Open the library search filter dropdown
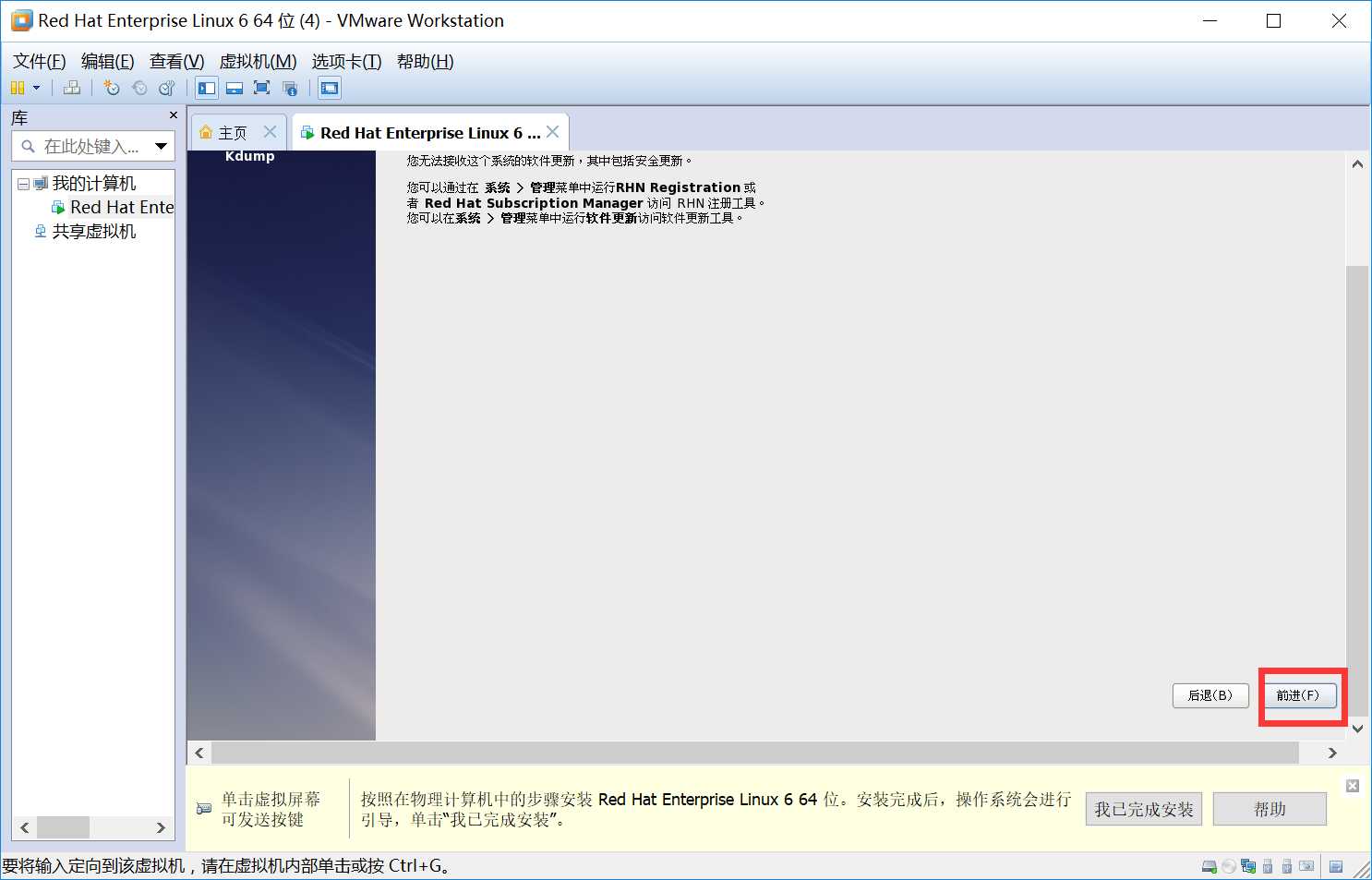Viewport: 1372px width, 880px height. click(x=162, y=146)
